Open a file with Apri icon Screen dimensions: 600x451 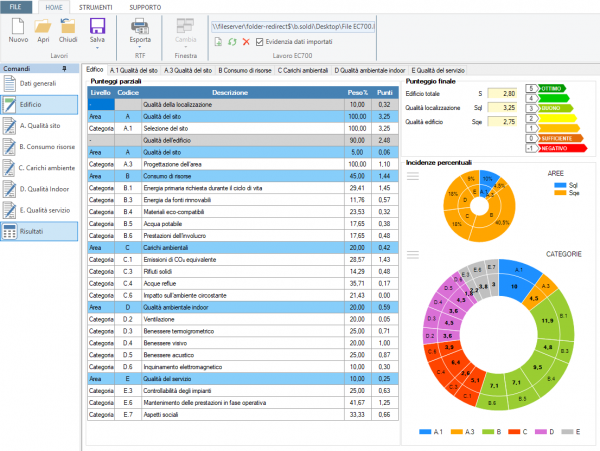[43, 27]
